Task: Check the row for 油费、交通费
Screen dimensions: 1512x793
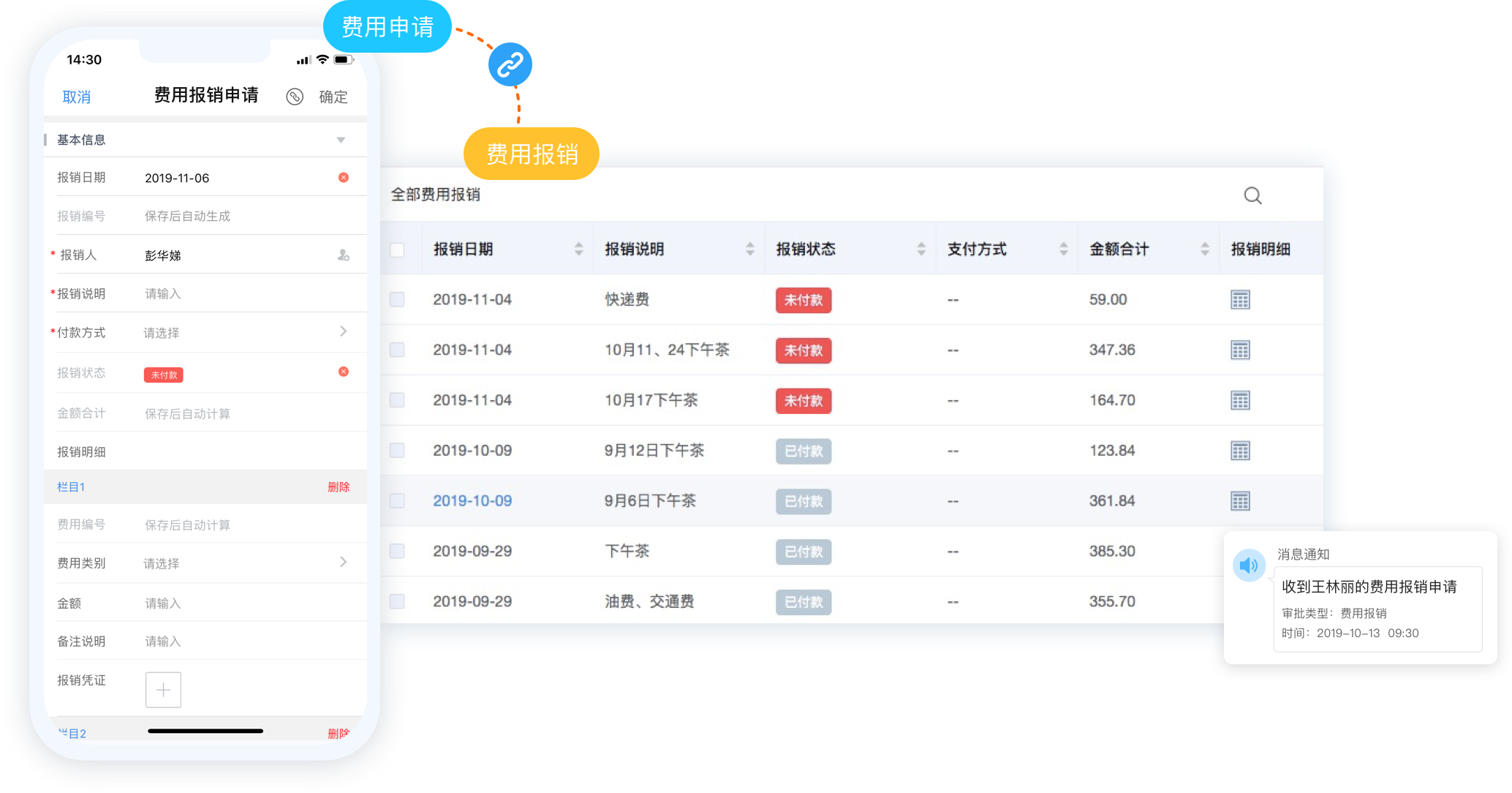Action: pos(397,601)
